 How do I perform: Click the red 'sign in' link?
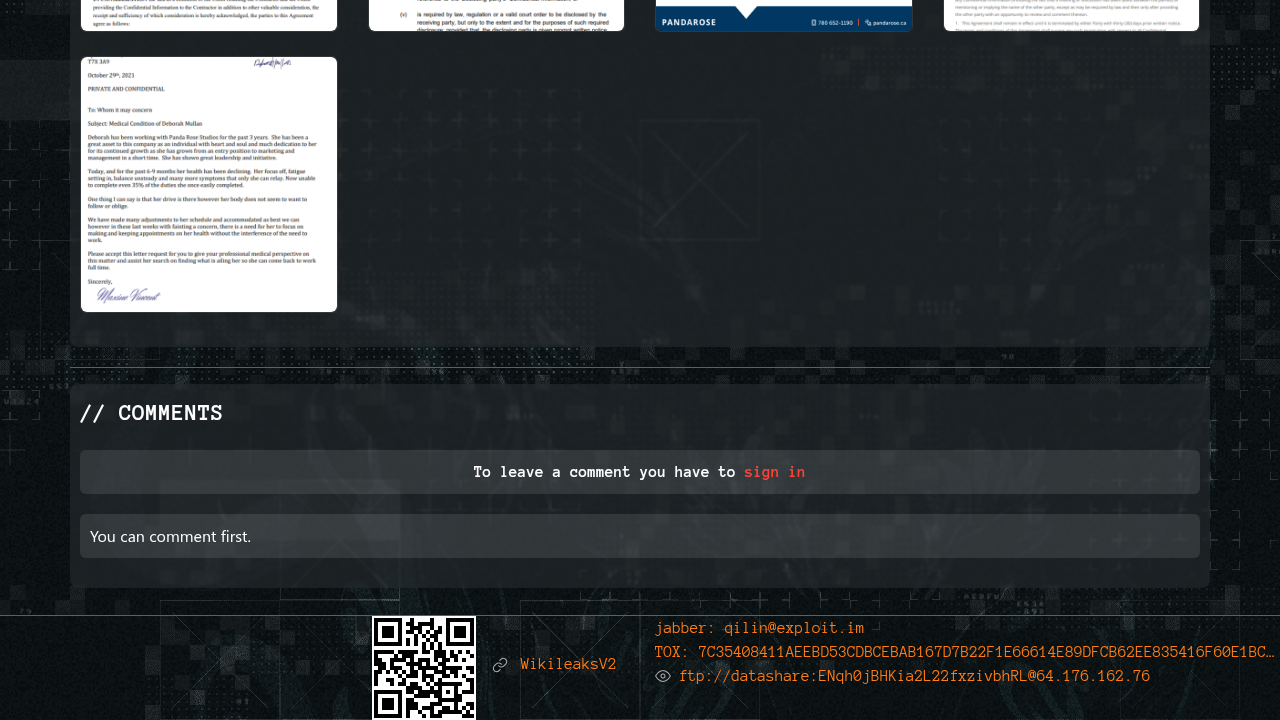[x=774, y=472]
